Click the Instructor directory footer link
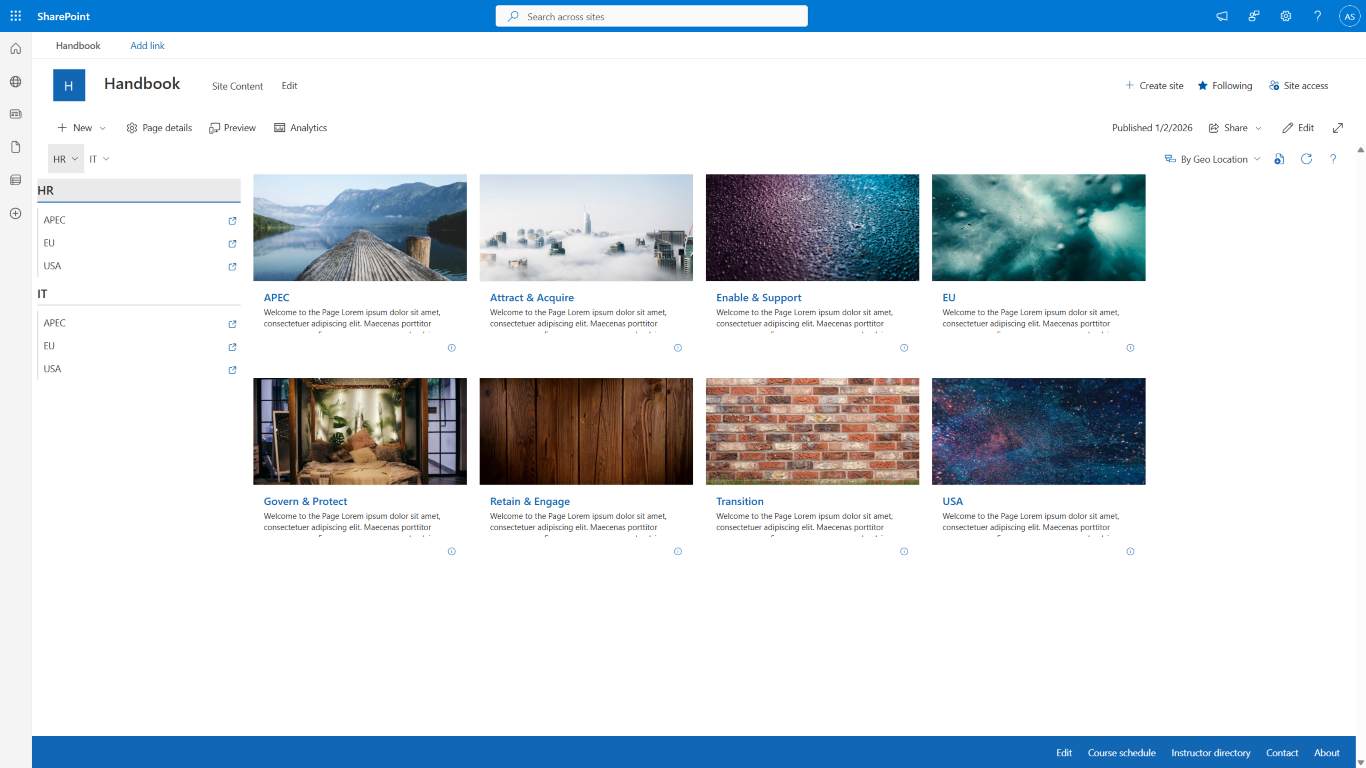 (x=1210, y=753)
